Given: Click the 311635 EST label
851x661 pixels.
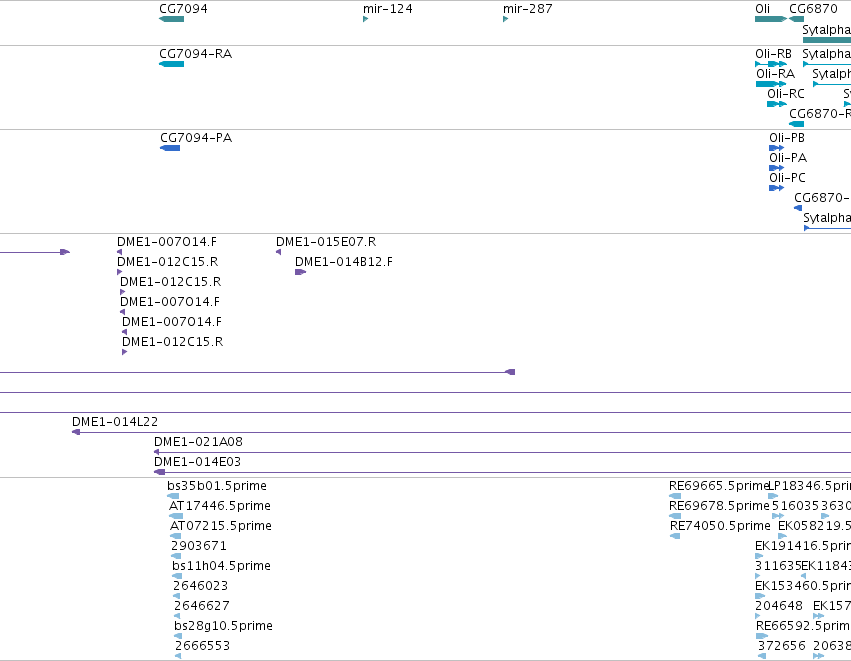Looking at the screenshot, I should pyautogui.click(x=778, y=566).
